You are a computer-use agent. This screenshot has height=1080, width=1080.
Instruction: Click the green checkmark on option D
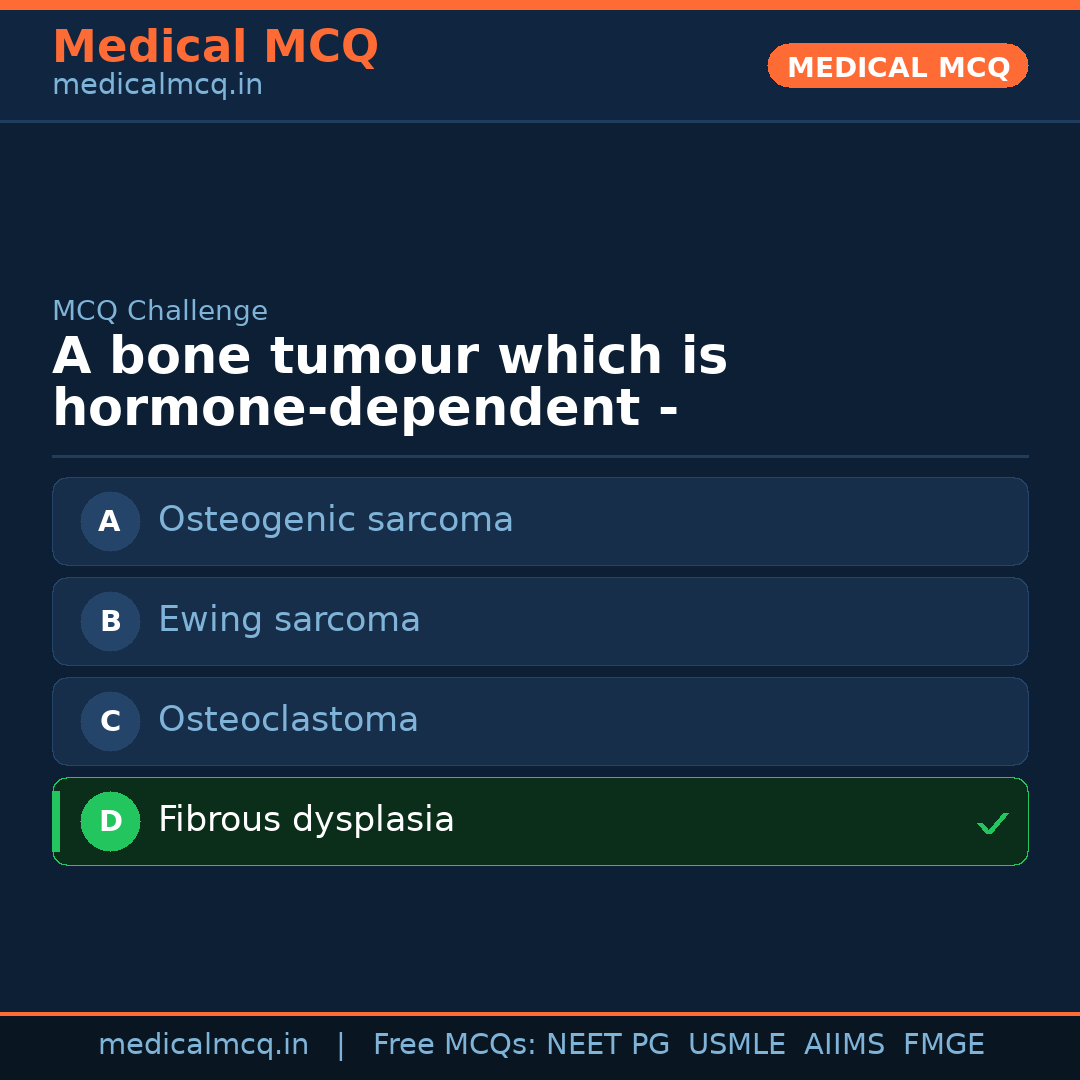993,823
